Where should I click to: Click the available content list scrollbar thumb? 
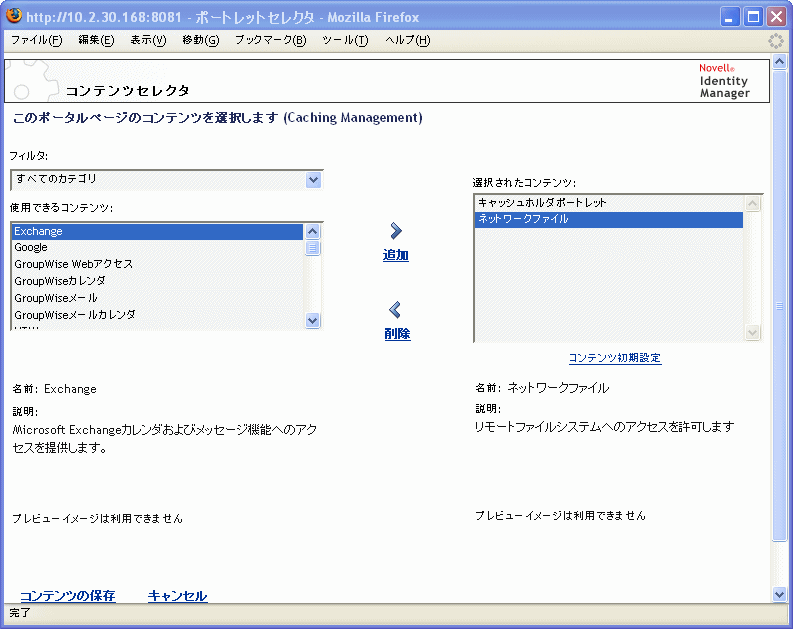point(313,248)
